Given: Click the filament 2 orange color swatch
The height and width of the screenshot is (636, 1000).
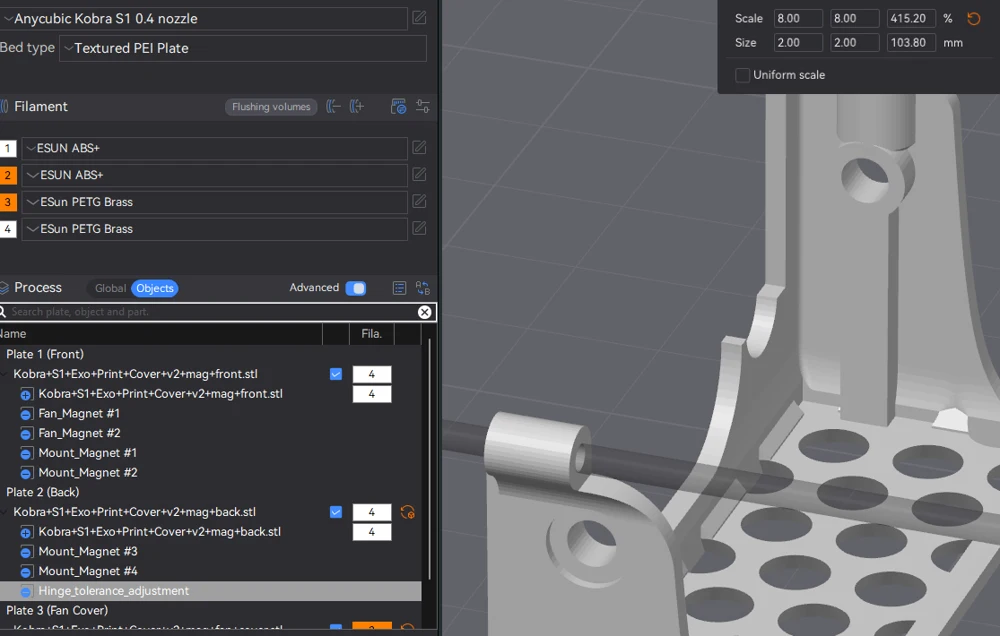Looking at the screenshot, I should coord(8,175).
